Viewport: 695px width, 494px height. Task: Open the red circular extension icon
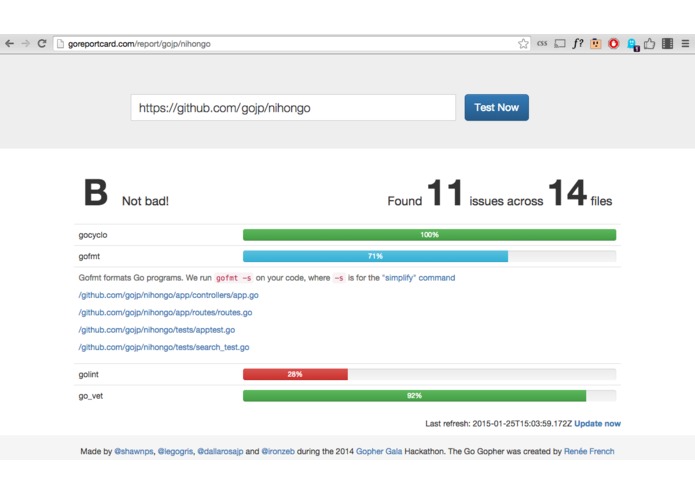click(613, 43)
